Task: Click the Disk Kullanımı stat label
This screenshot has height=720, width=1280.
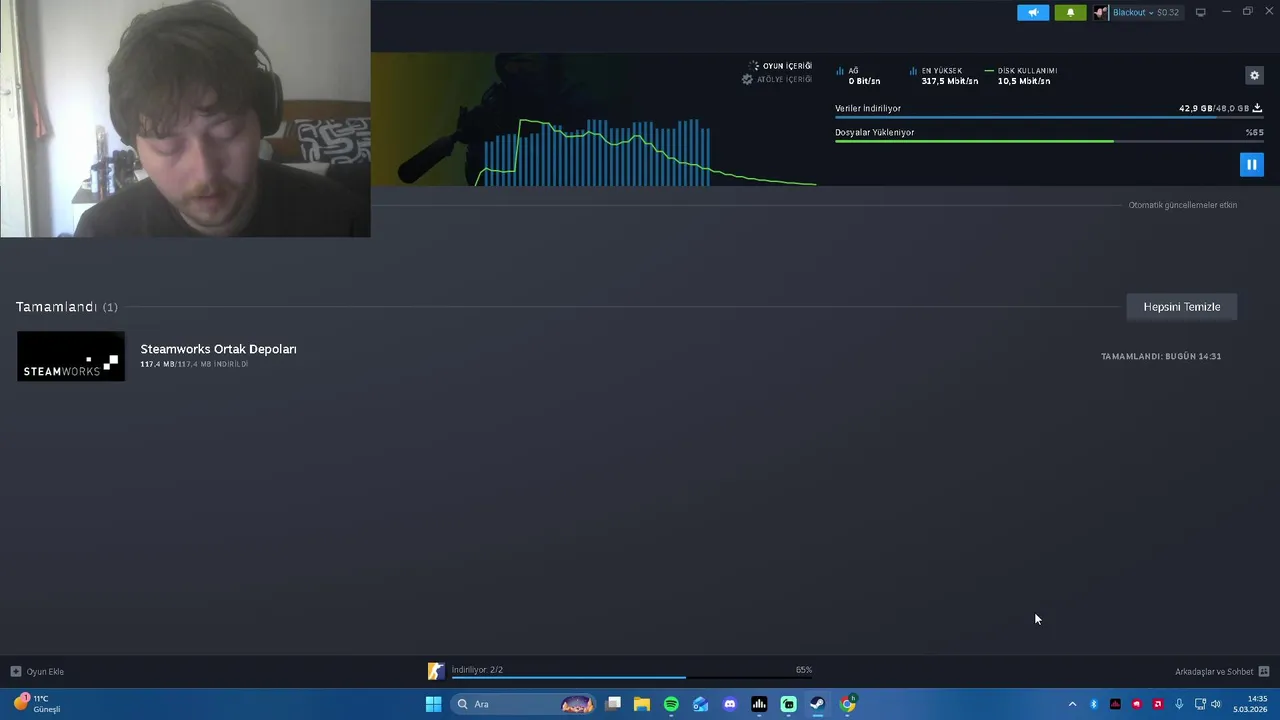Action: (1027, 71)
